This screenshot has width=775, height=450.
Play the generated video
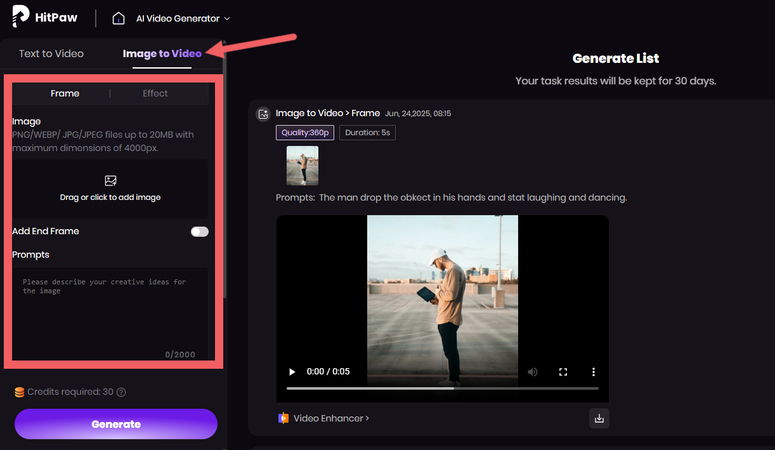click(292, 372)
